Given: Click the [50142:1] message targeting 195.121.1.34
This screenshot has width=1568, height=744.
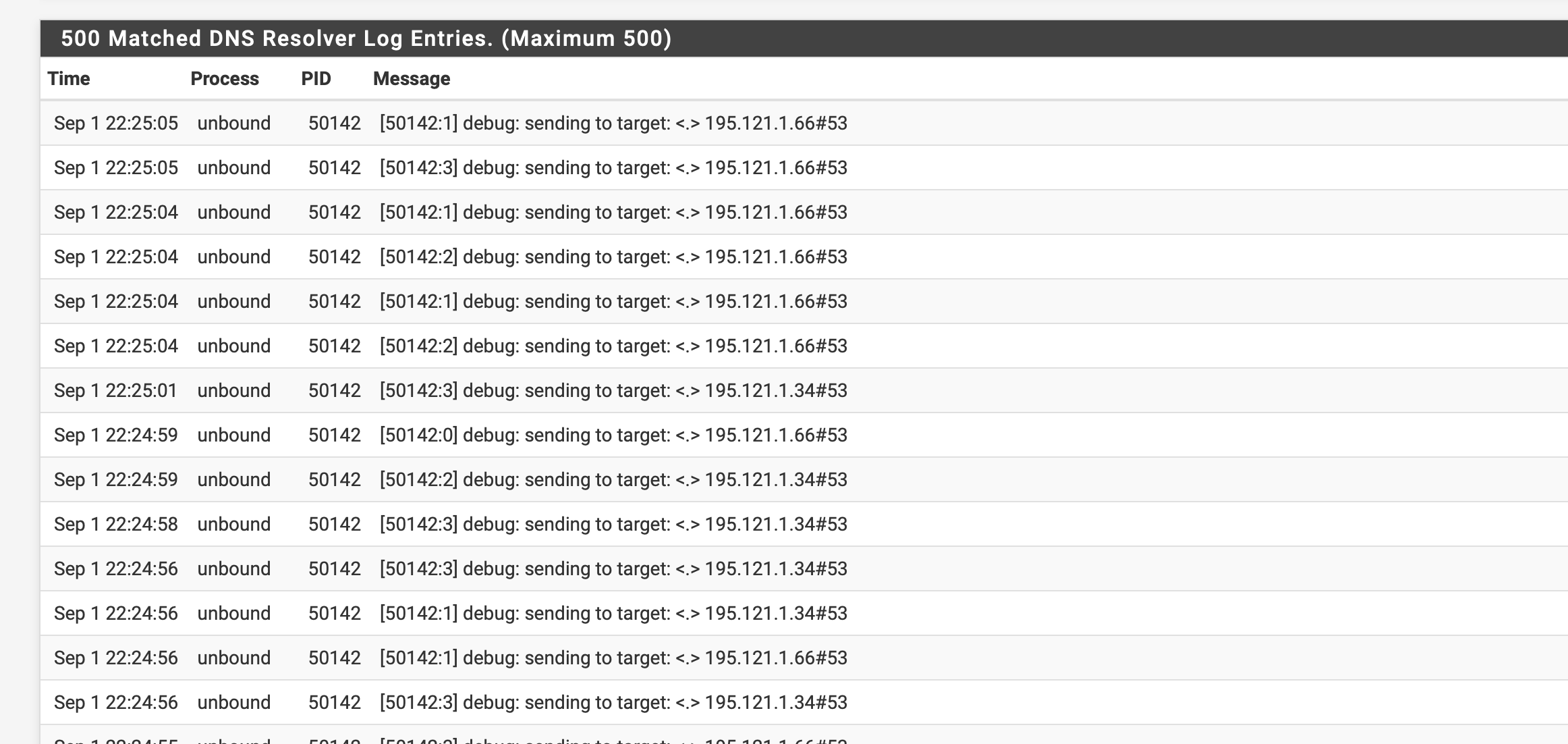Looking at the screenshot, I should click(613, 613).
